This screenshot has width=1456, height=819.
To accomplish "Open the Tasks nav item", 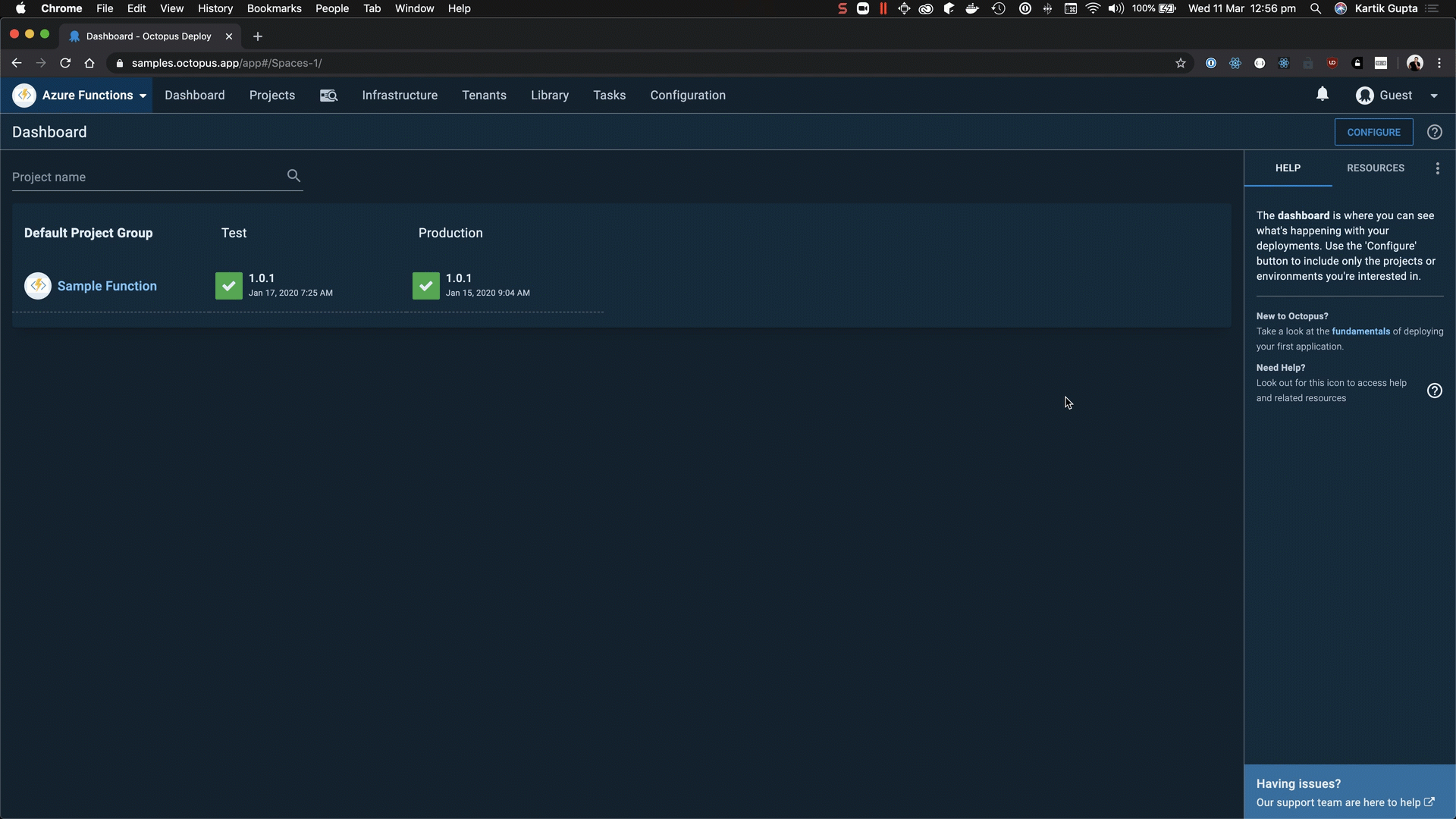I will [x=610, y=96].
